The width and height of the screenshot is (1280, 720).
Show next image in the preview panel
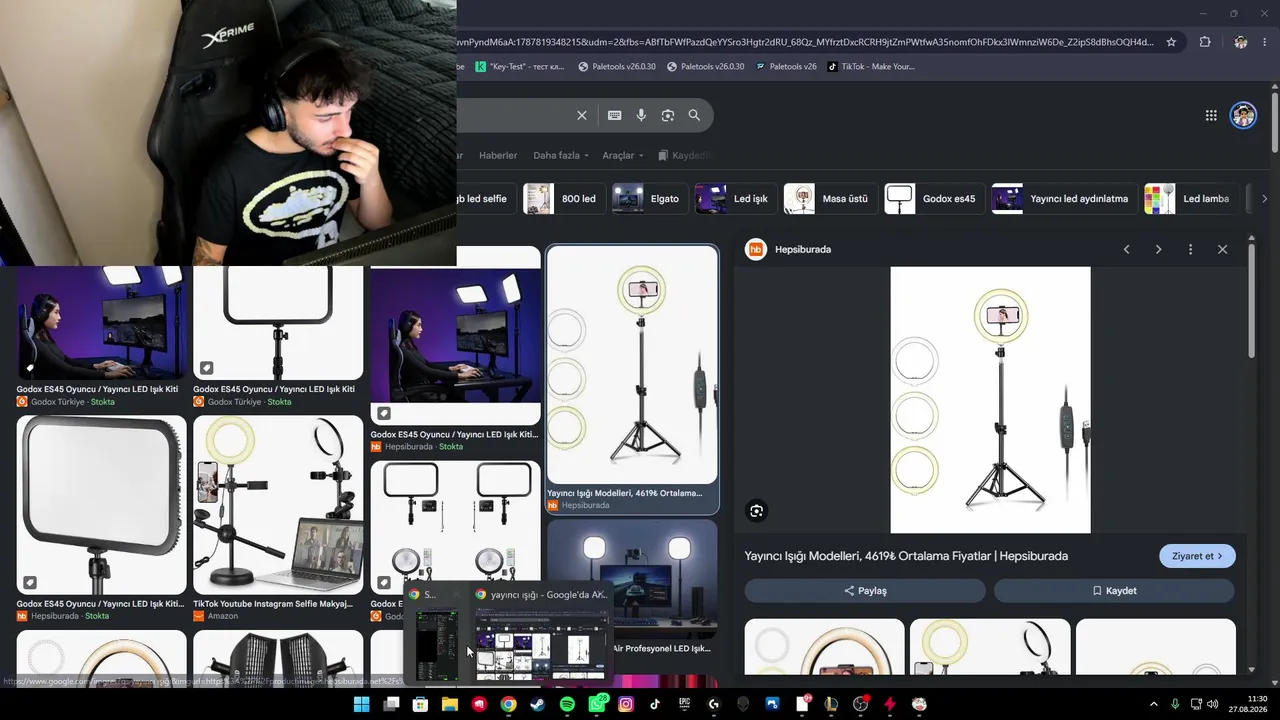[x=1158, y=249]
